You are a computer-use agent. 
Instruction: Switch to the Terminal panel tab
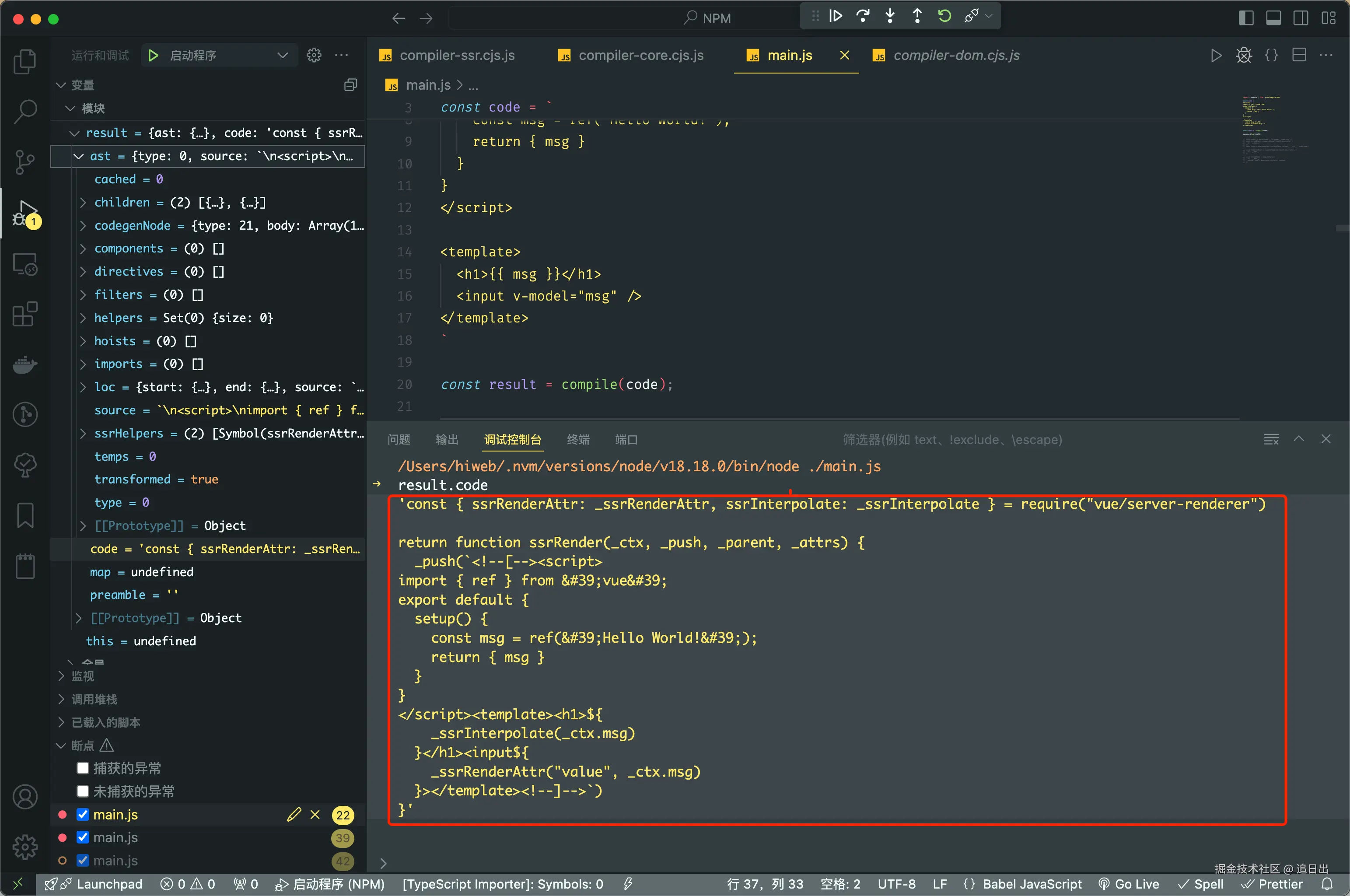(577, 439)
